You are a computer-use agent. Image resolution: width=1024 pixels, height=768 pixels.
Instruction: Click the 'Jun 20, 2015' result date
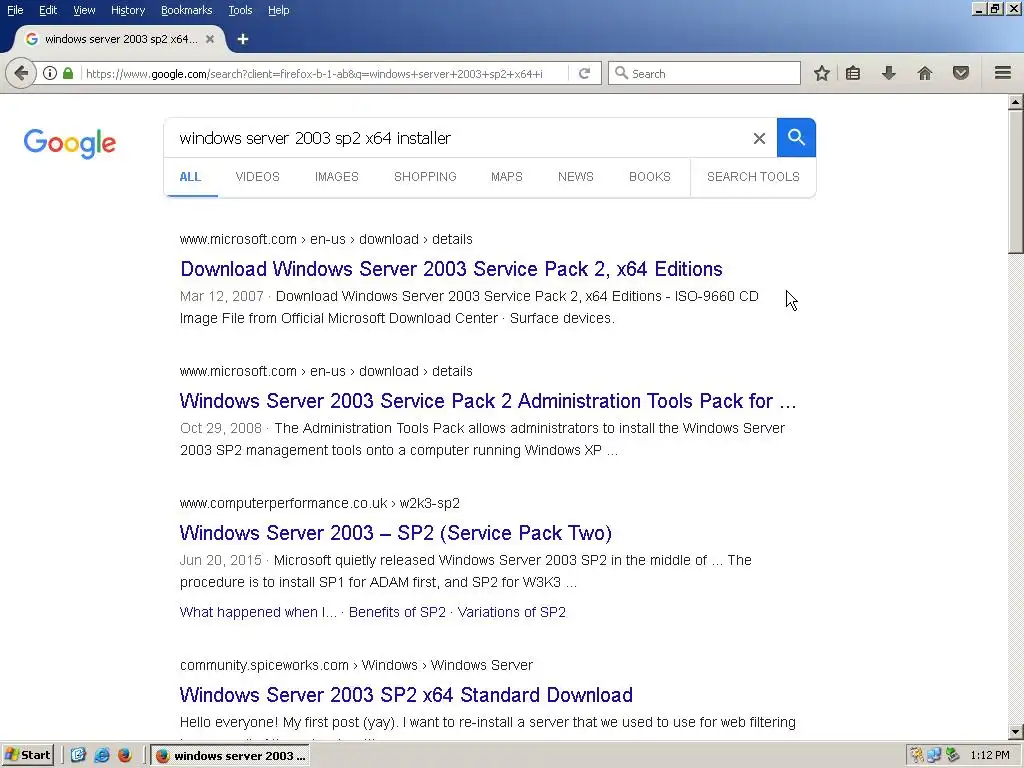pos(221,560)
